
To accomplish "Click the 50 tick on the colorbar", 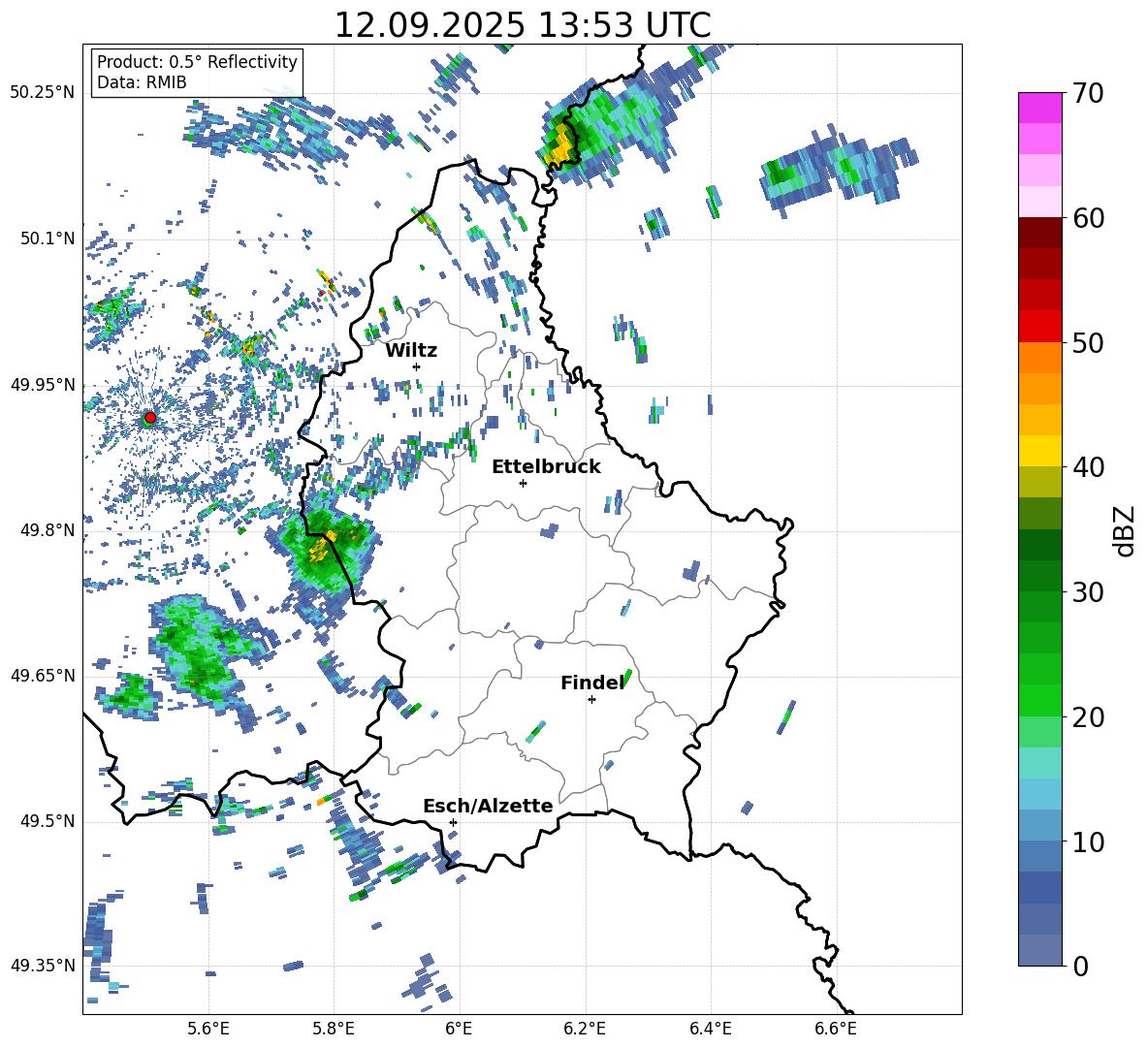I will [1089, 342].
